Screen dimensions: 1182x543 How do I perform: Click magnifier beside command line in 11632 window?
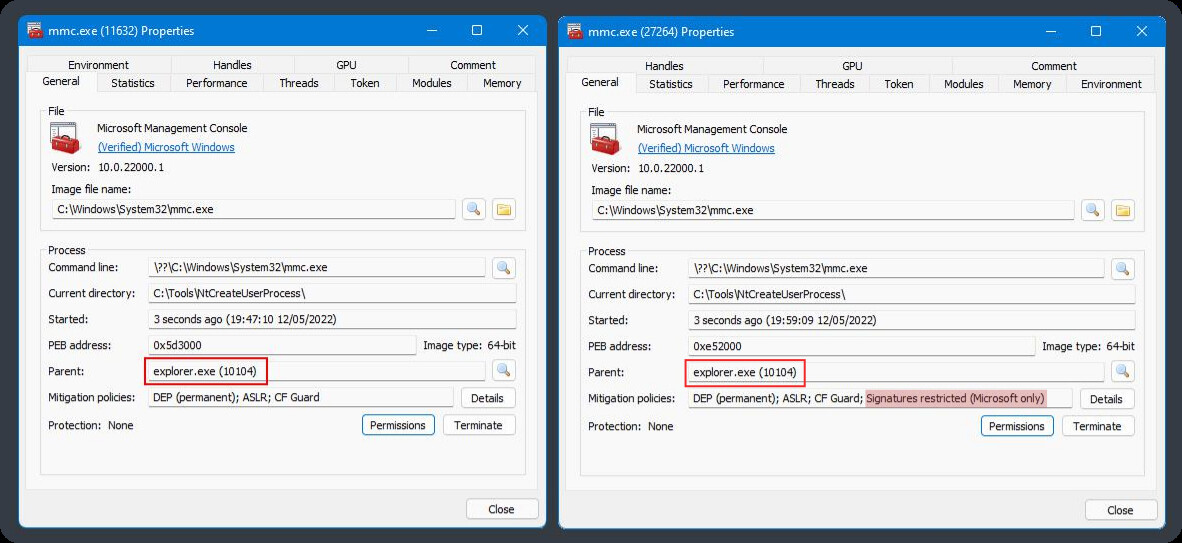click(504, 267)
